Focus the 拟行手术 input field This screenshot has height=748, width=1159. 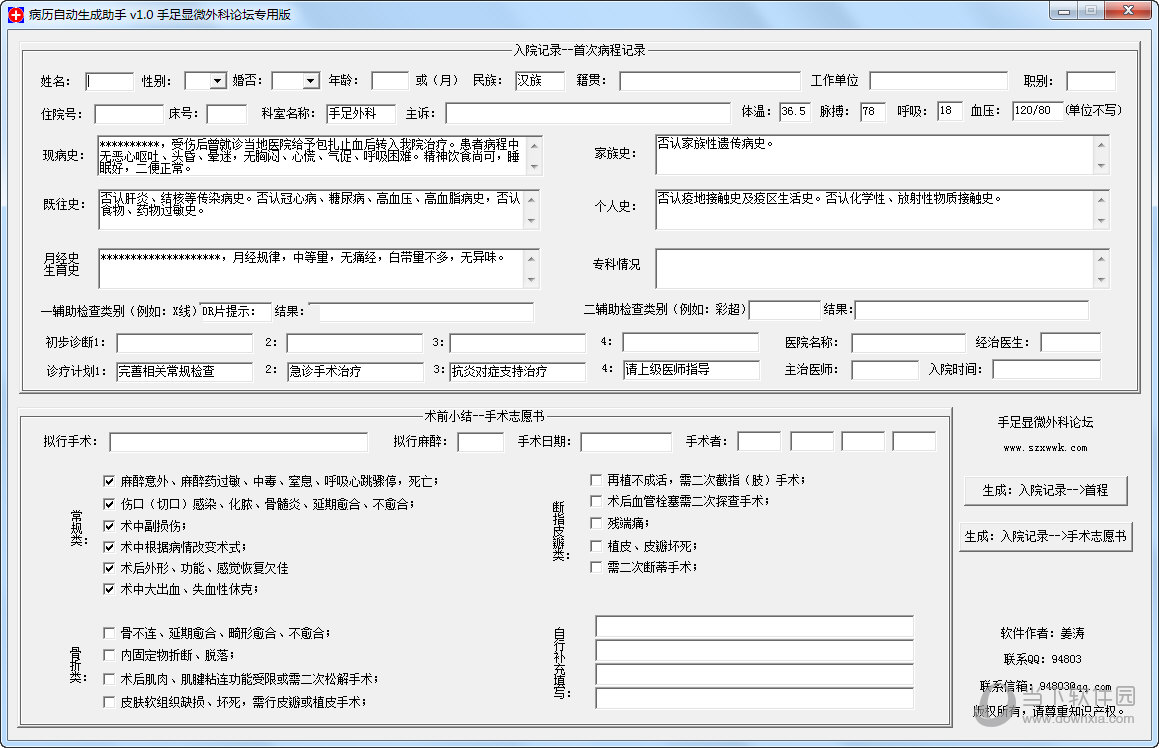[238, 442]
